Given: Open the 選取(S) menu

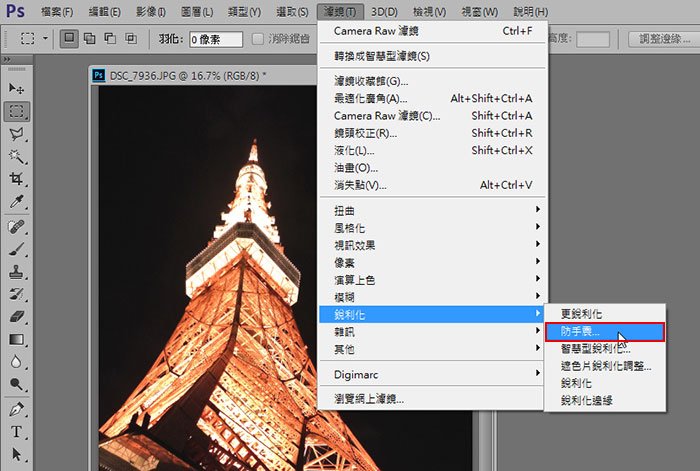Looking at the screenshot, I should [292, 12].
